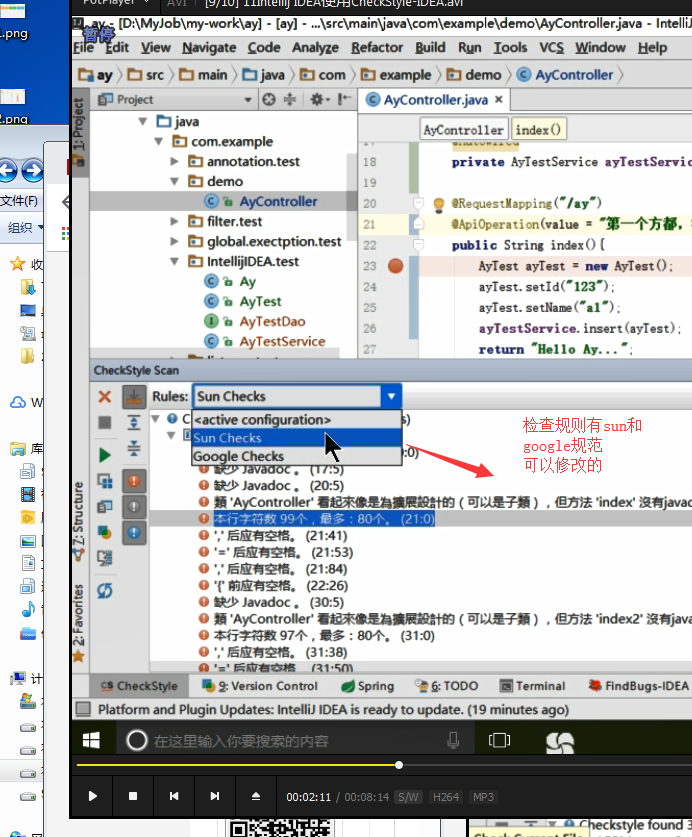Click AyController breadcrumb in editor
This screenshot has height=837, width=692.
[463, 130]
